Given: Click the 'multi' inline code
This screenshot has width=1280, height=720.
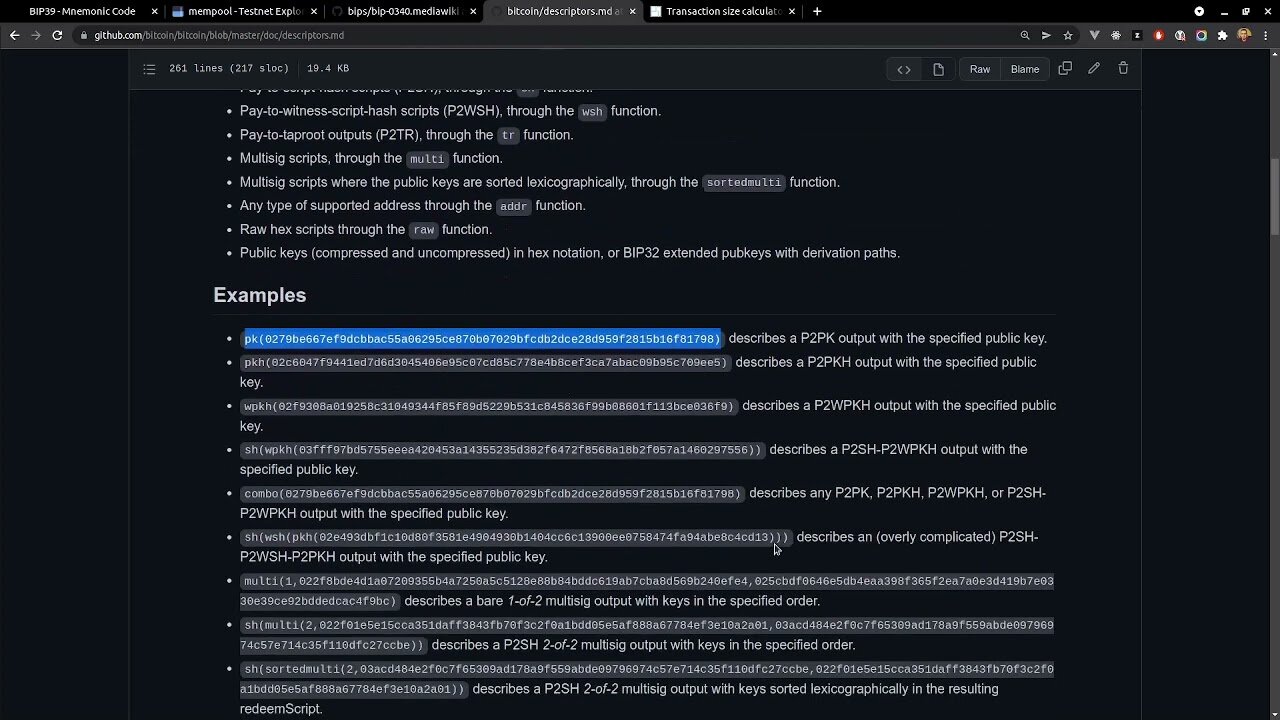Looking at the screenshot, I should point(427,159).
